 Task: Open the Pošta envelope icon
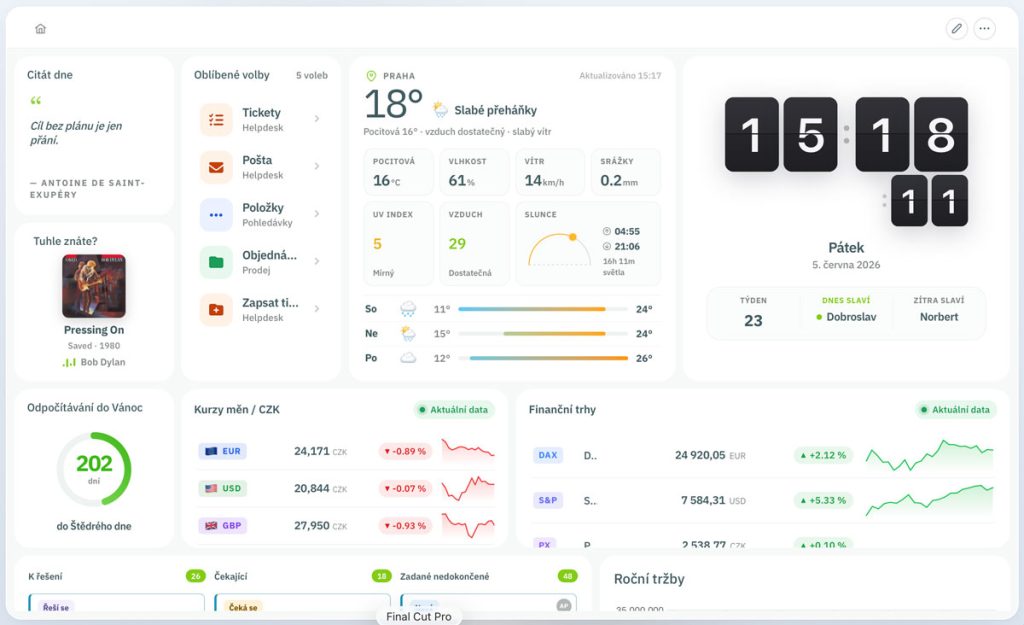pyautogui.click(x=216, y=167)
